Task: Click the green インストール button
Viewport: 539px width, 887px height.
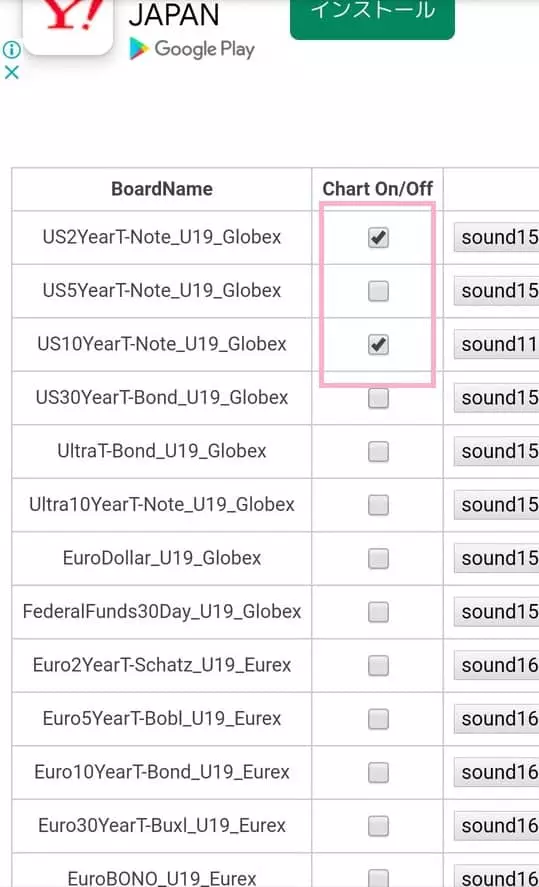Action: [x=372, y=17]
